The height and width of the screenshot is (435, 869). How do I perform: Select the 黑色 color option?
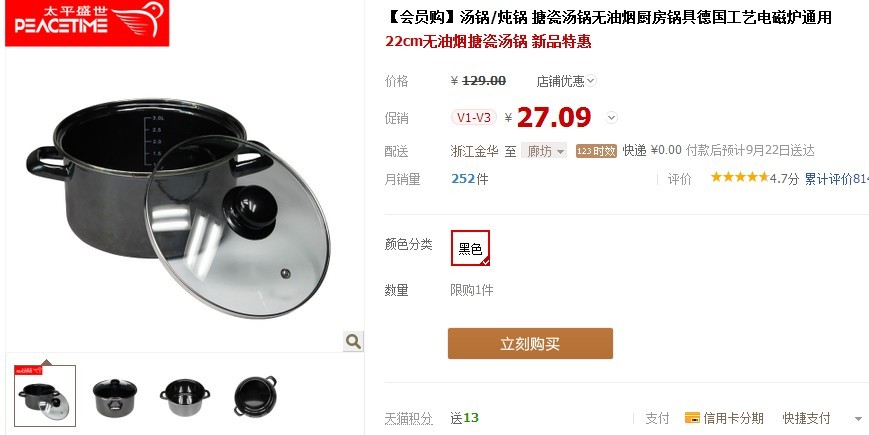pyautogui.click(x=471, y=248)
